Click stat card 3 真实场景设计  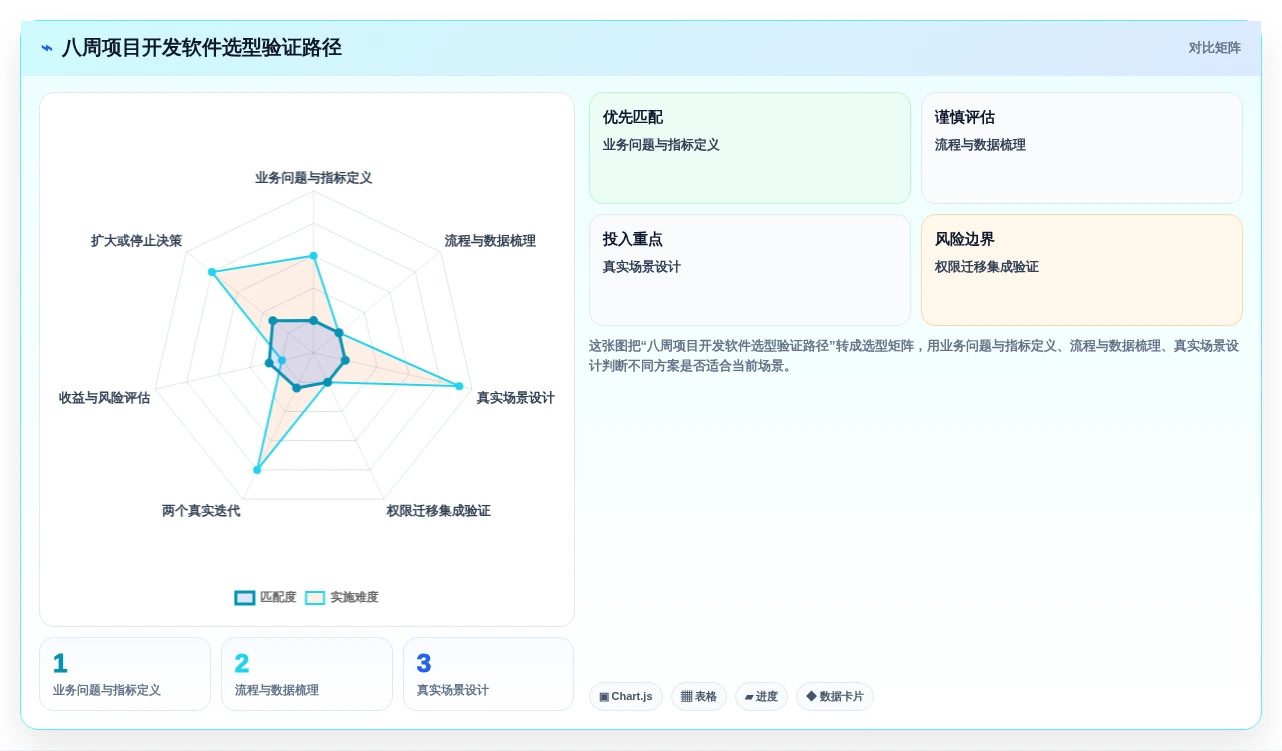point(489,674)
